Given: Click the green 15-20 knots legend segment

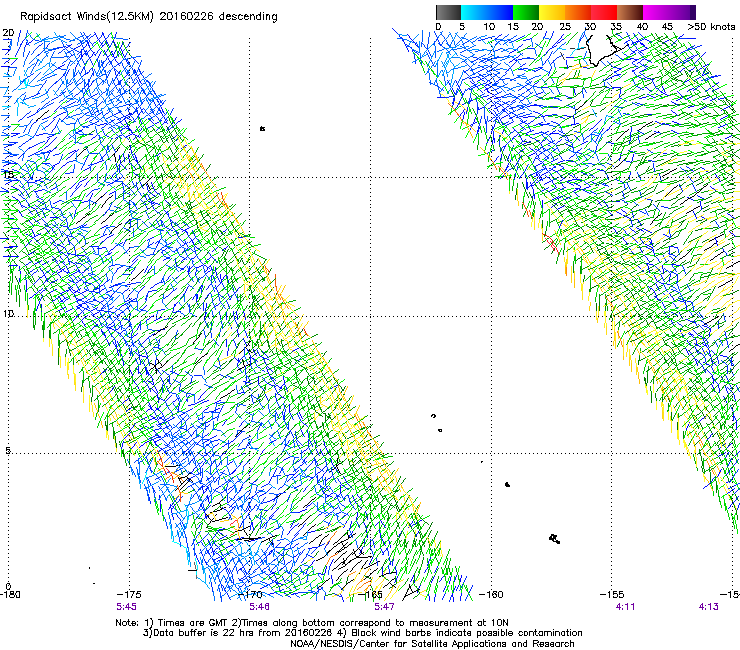Looking at the screenshot, I should click(x=526, y=12).
